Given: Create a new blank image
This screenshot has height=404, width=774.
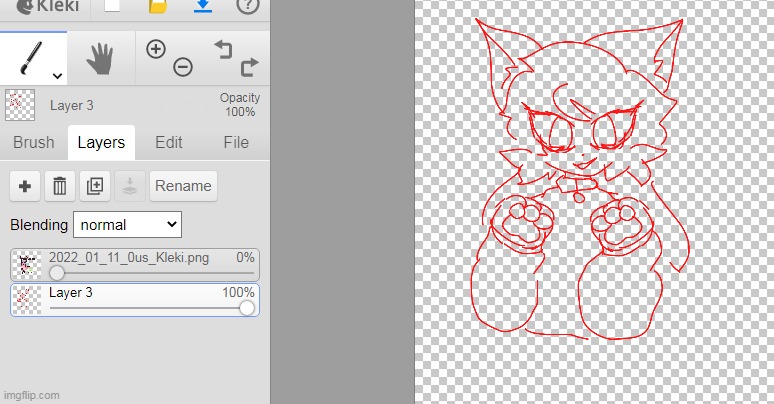Looking at the screenshot, I should 113,6.
